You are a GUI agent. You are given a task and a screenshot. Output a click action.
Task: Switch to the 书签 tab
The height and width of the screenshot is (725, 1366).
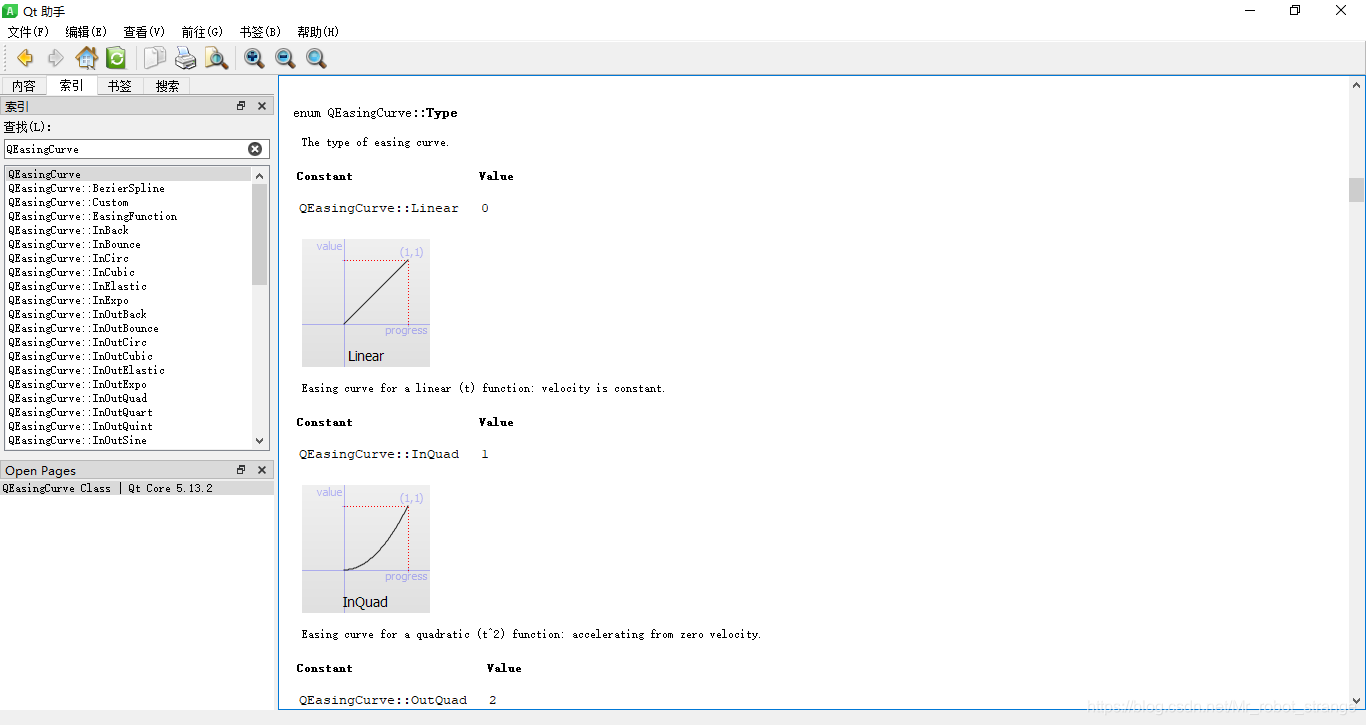click(120, 86)
